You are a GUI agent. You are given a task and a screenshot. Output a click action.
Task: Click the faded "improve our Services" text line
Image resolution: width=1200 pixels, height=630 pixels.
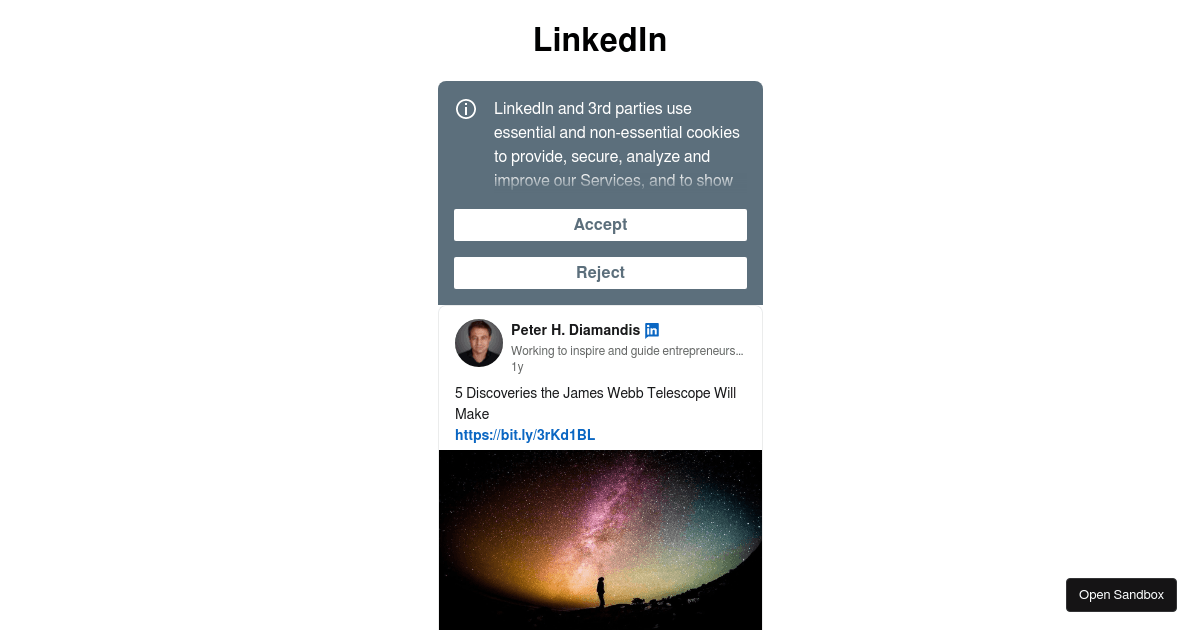[613, 181]
